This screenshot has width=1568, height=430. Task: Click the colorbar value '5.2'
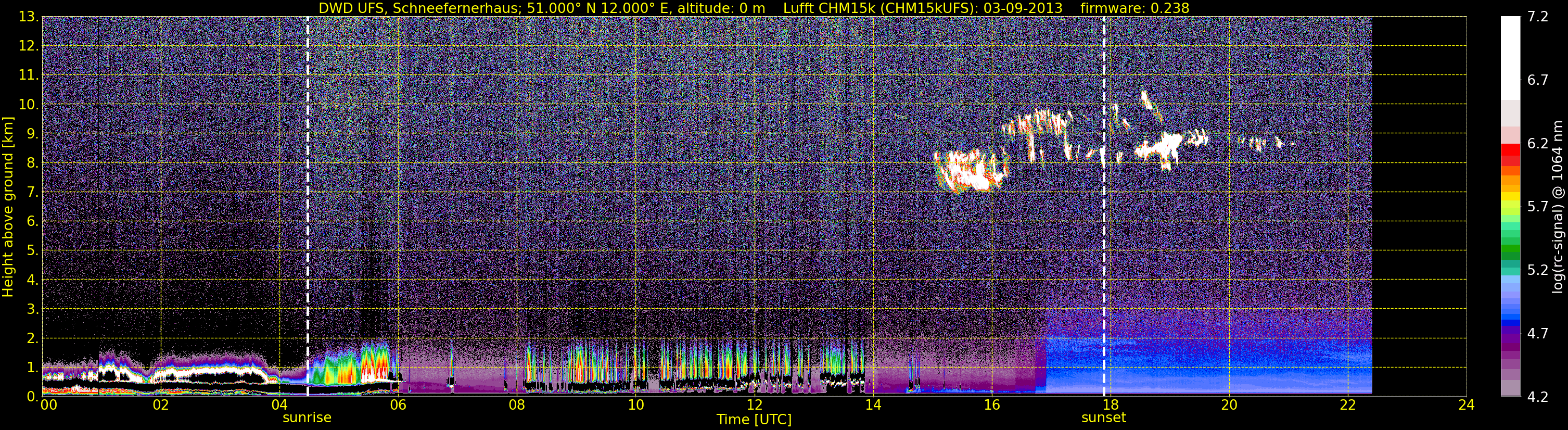coord(1538,270)
